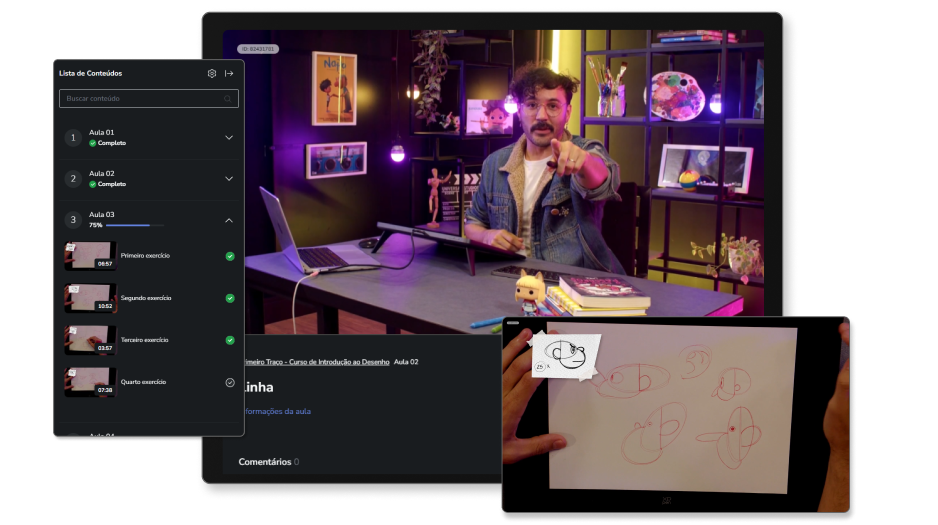Click Aula 01 Completo status
The image size is (938, 525).
(108, 144)
